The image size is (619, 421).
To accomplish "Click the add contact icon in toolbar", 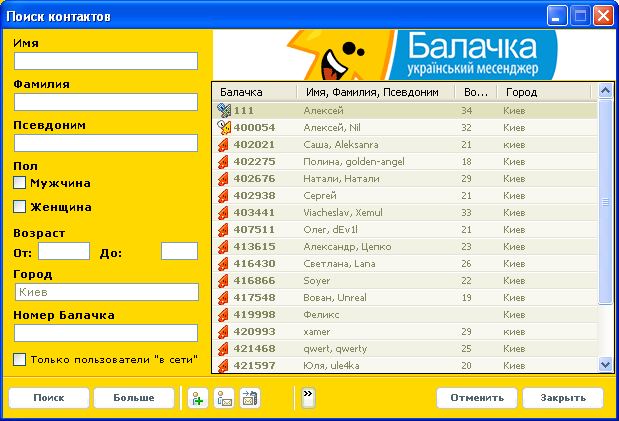I will [197, 398].
